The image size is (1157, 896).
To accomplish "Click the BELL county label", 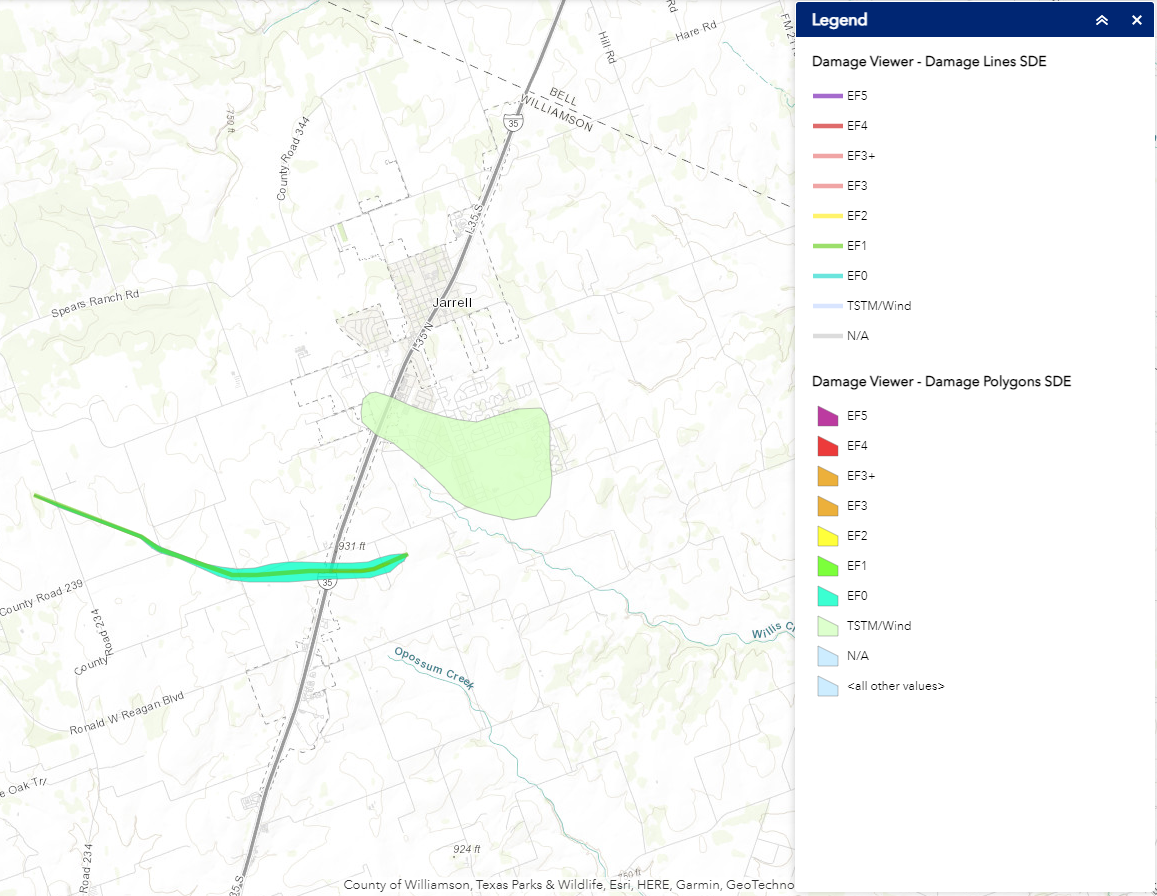I will point(564,96).
